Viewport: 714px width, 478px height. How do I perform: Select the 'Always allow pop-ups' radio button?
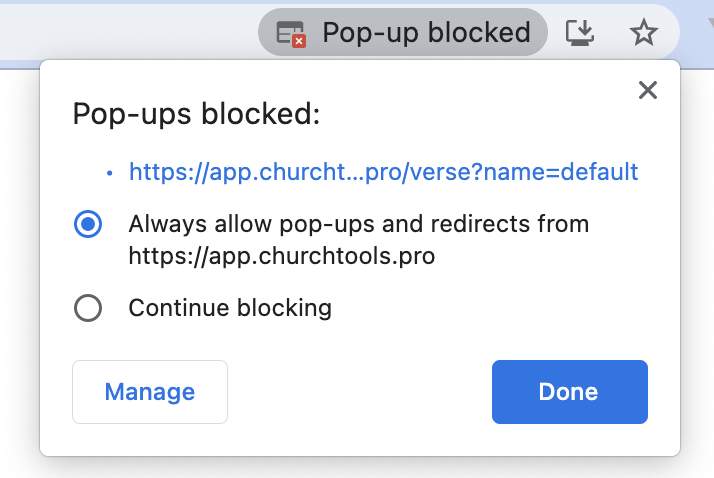pos(88,224)
